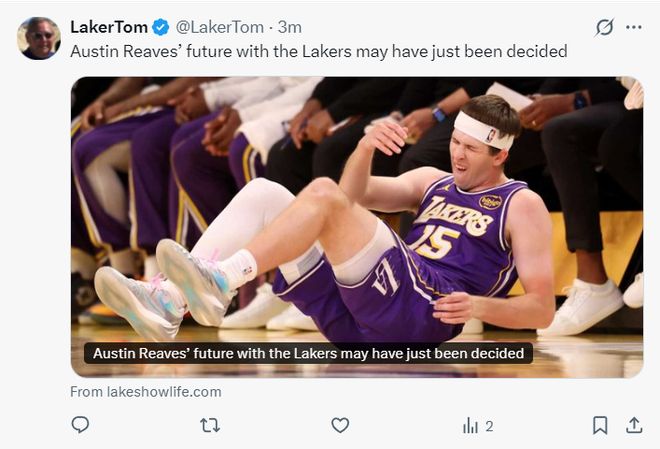
Task: Open the LakerTom display name link
Action: (x=109, y=27)
